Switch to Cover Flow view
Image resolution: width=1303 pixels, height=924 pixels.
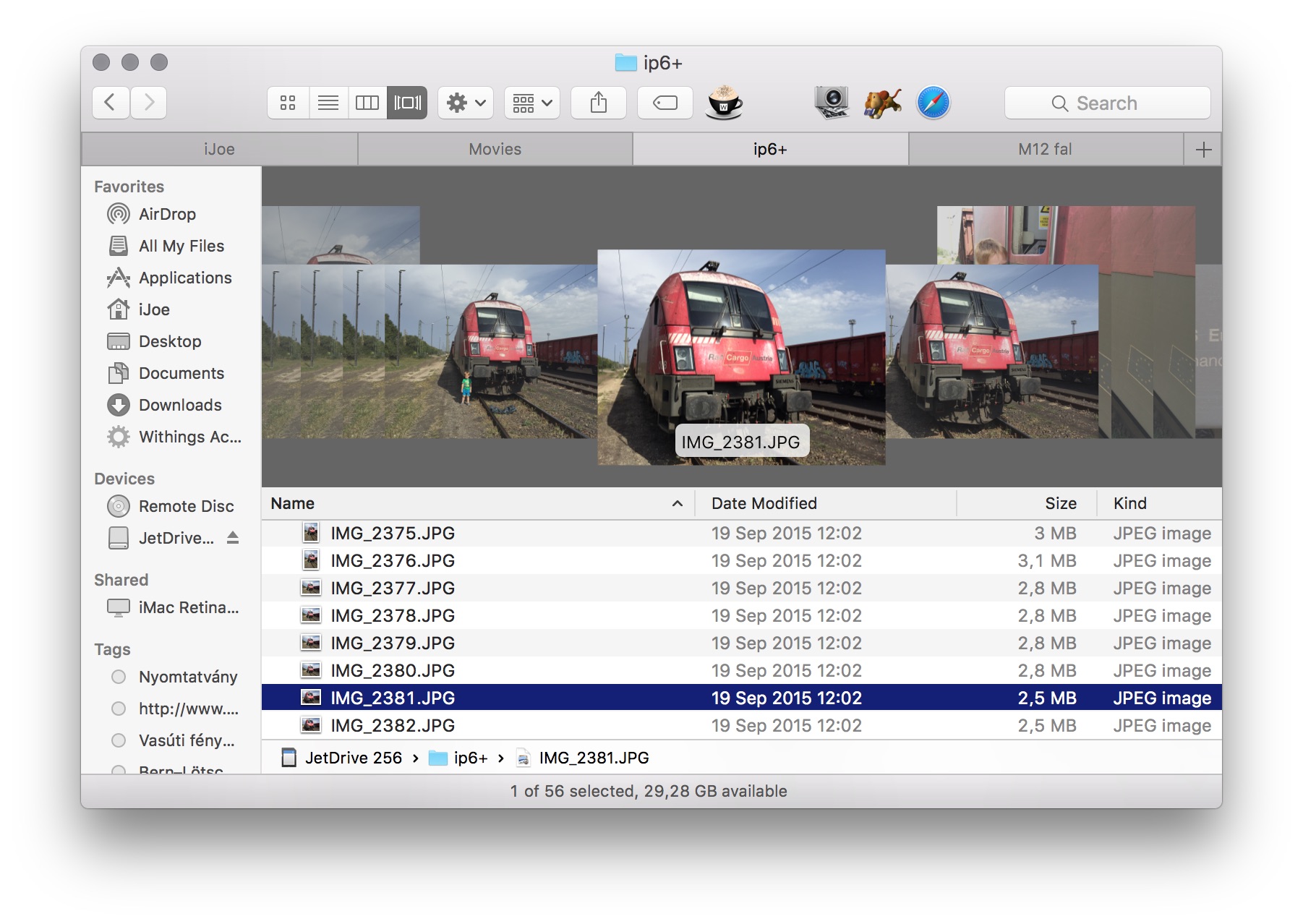[407, 103]
